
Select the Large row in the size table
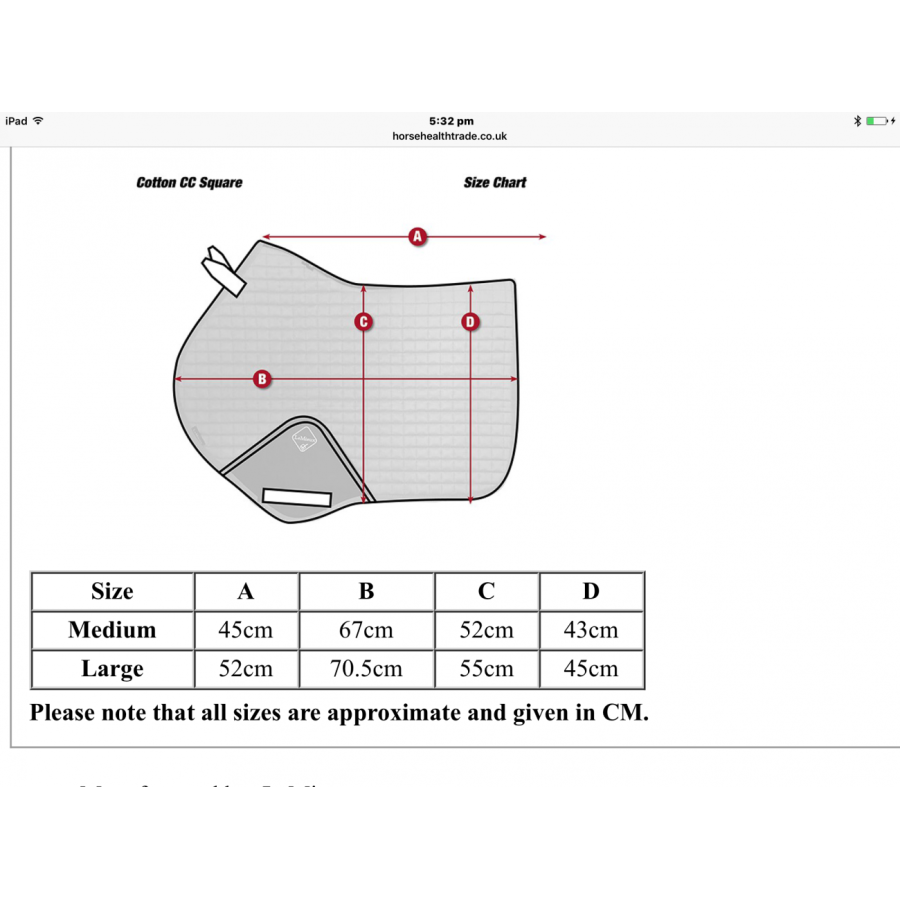tap(111, 669)
